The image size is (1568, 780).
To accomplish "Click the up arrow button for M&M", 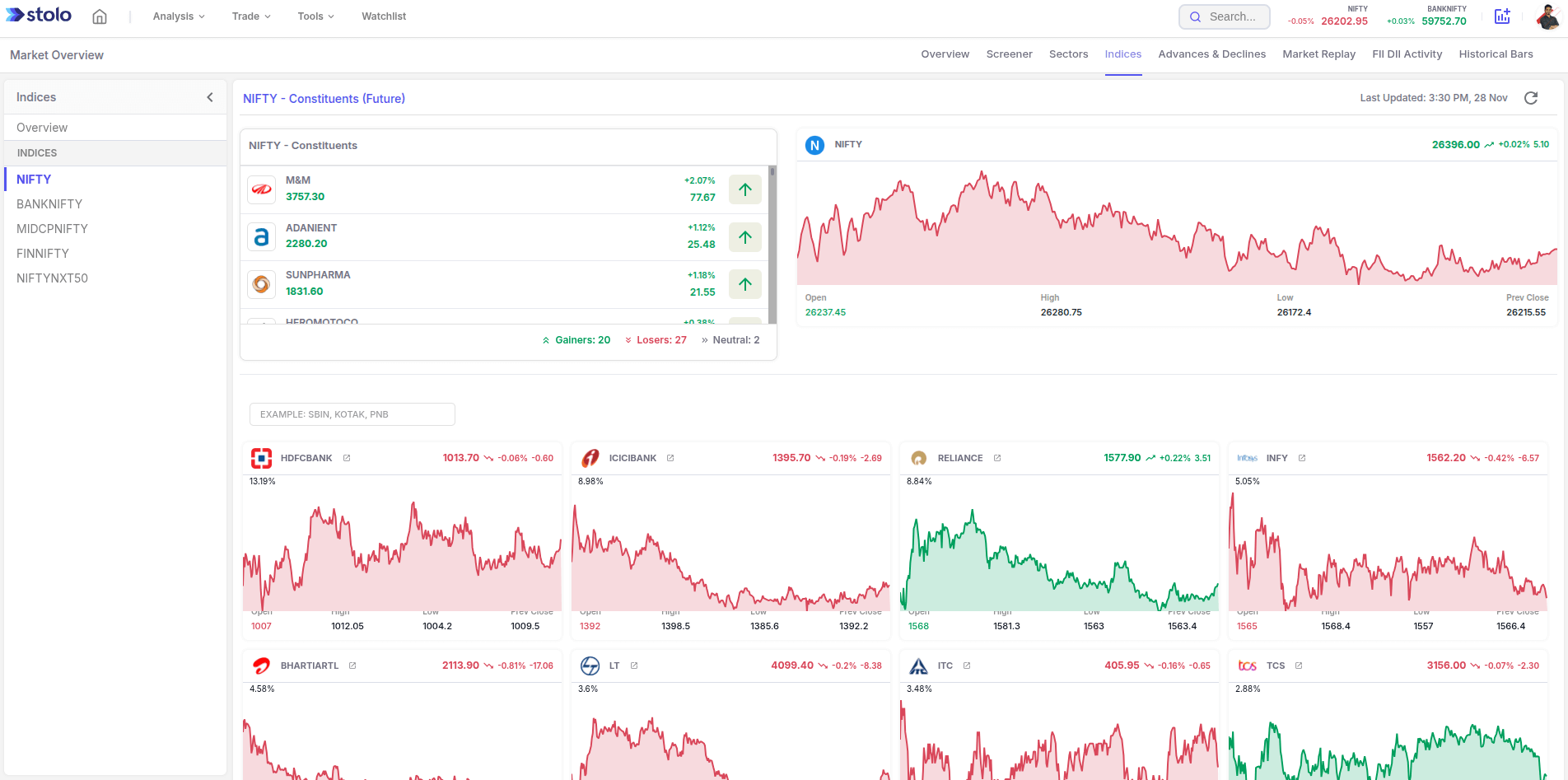I will point(744,189).
